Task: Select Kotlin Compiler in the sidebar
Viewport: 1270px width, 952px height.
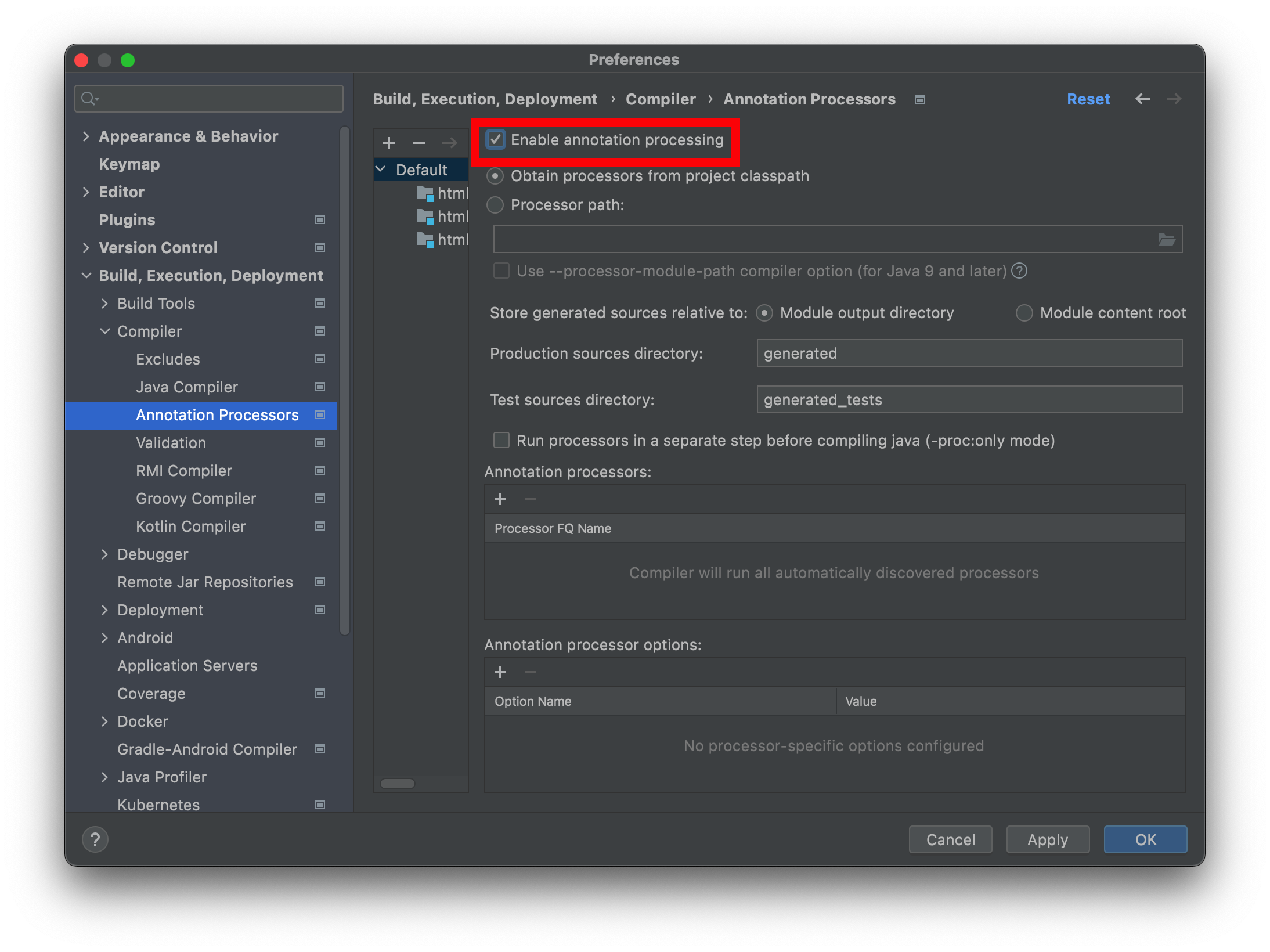Action: pyautogui.click(x=190, y=527)
